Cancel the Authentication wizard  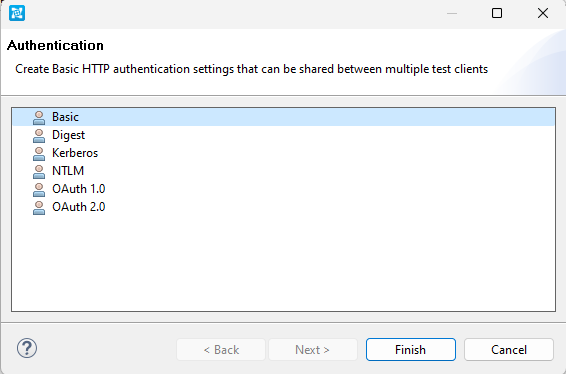pyautogui.click(x=509, y=349)
